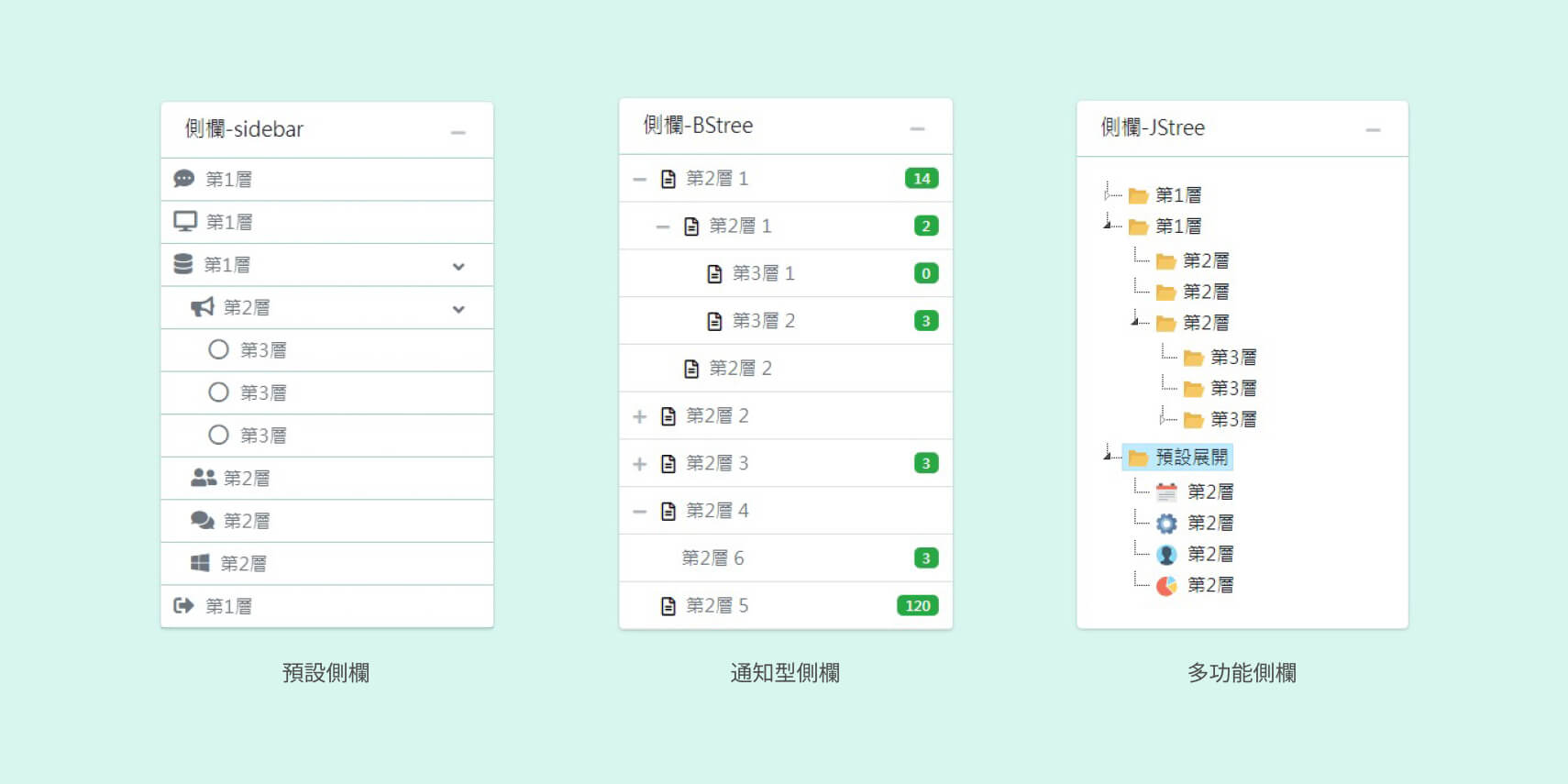Click the document icon of 第2層 5

668,605
